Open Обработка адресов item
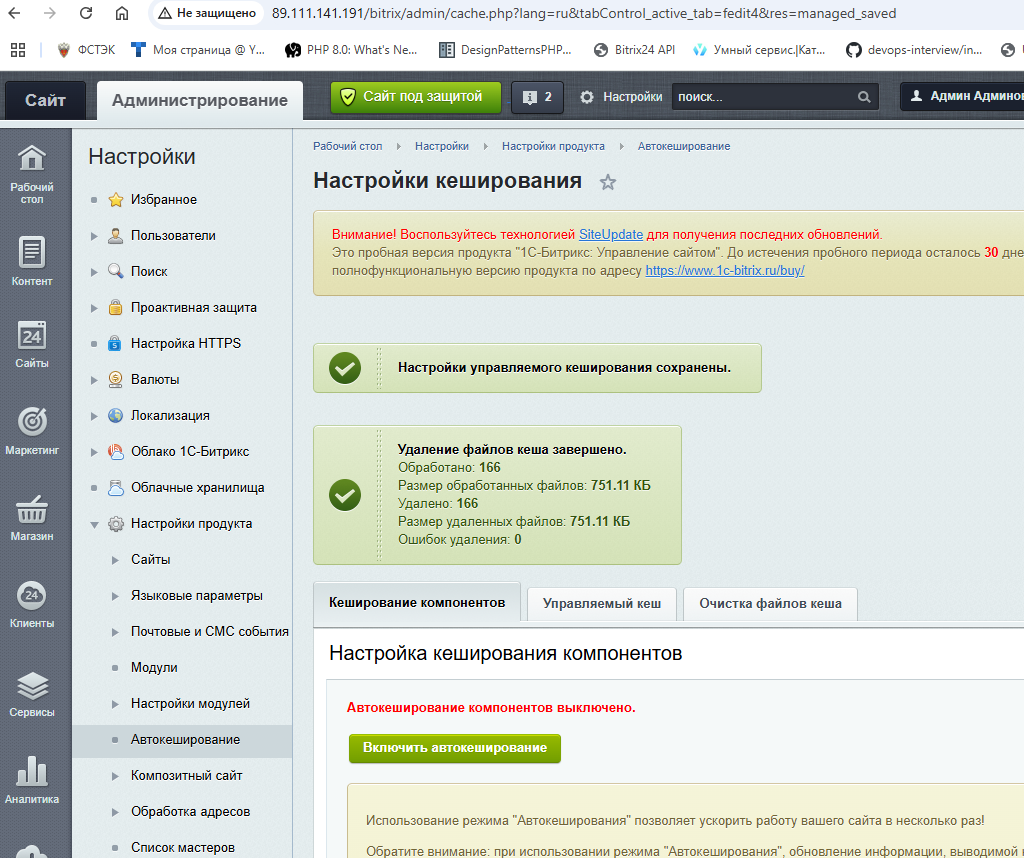The height and width of the screenshot is (858, 1024). pos(190,812)
